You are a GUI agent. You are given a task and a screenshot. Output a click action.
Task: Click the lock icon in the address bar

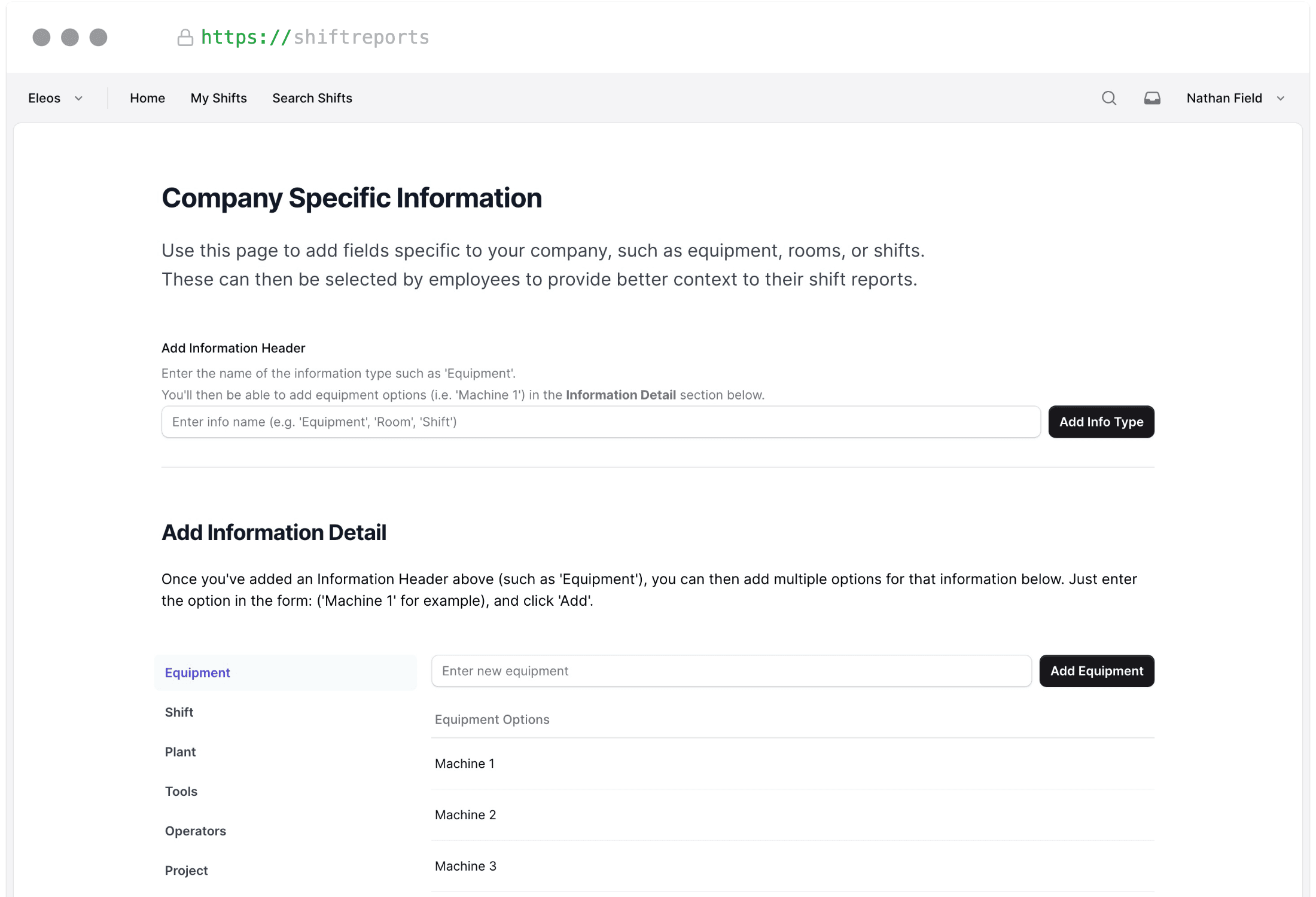tap(185, 37)
